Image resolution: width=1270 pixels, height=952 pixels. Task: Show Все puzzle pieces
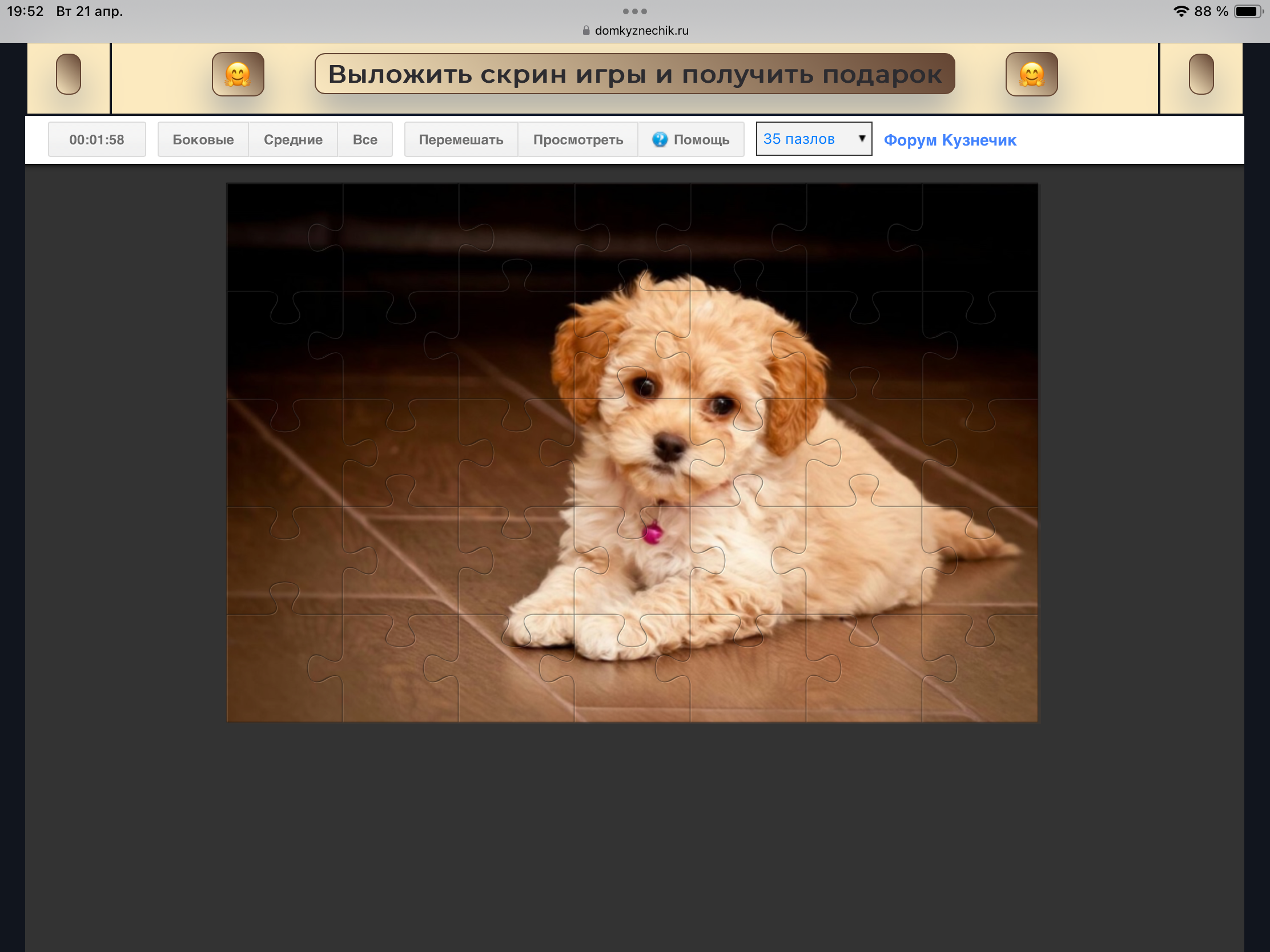364,139
